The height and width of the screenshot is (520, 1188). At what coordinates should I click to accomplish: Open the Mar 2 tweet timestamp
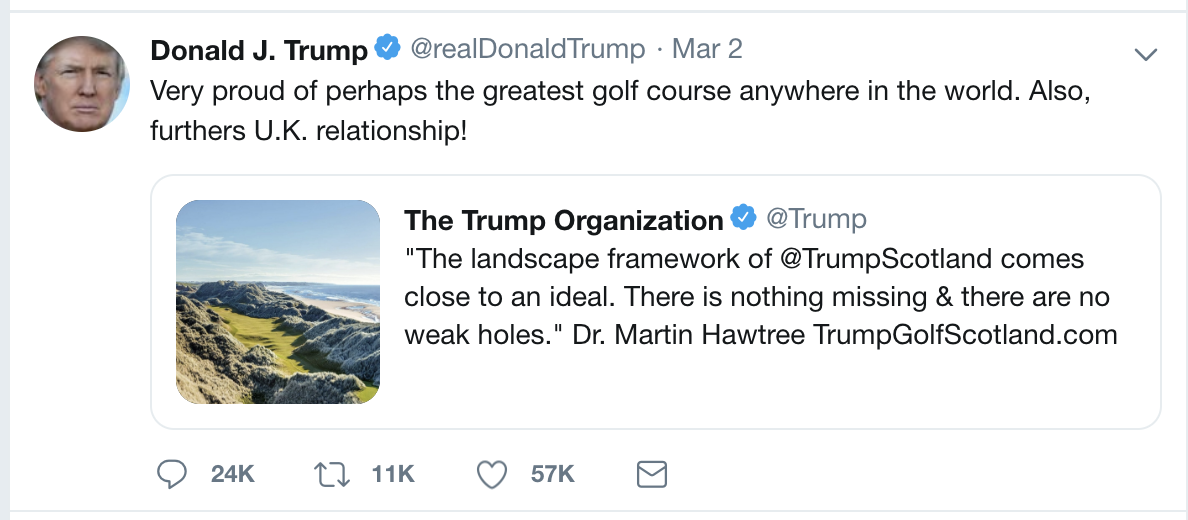point(707,48)
